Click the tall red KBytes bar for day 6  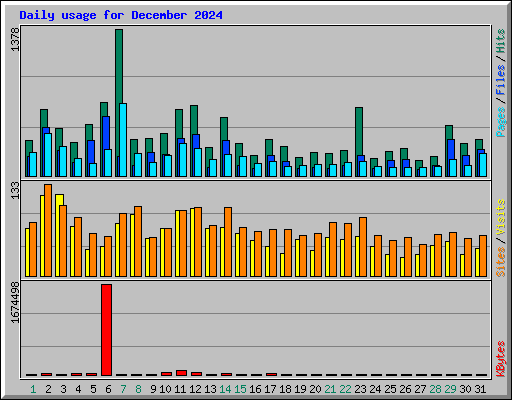pyautogui.click(x=107, y=330)
